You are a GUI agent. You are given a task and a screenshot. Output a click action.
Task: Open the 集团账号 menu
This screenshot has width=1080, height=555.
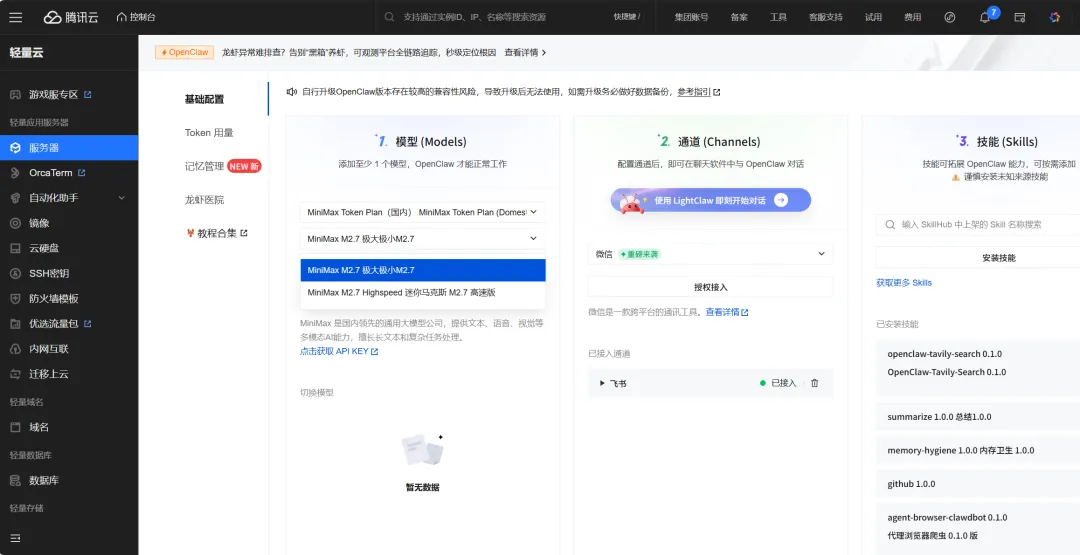tap(691, 17)
